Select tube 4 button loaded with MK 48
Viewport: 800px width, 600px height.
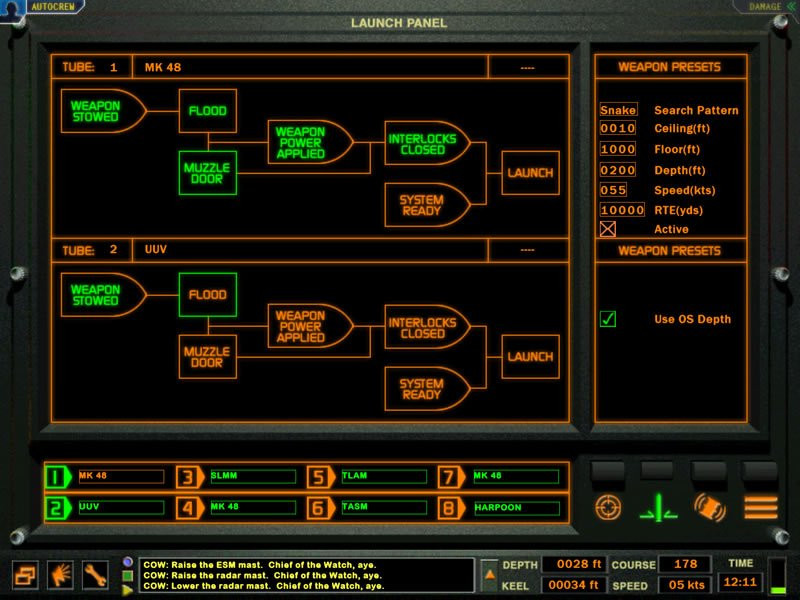(190, 508)
